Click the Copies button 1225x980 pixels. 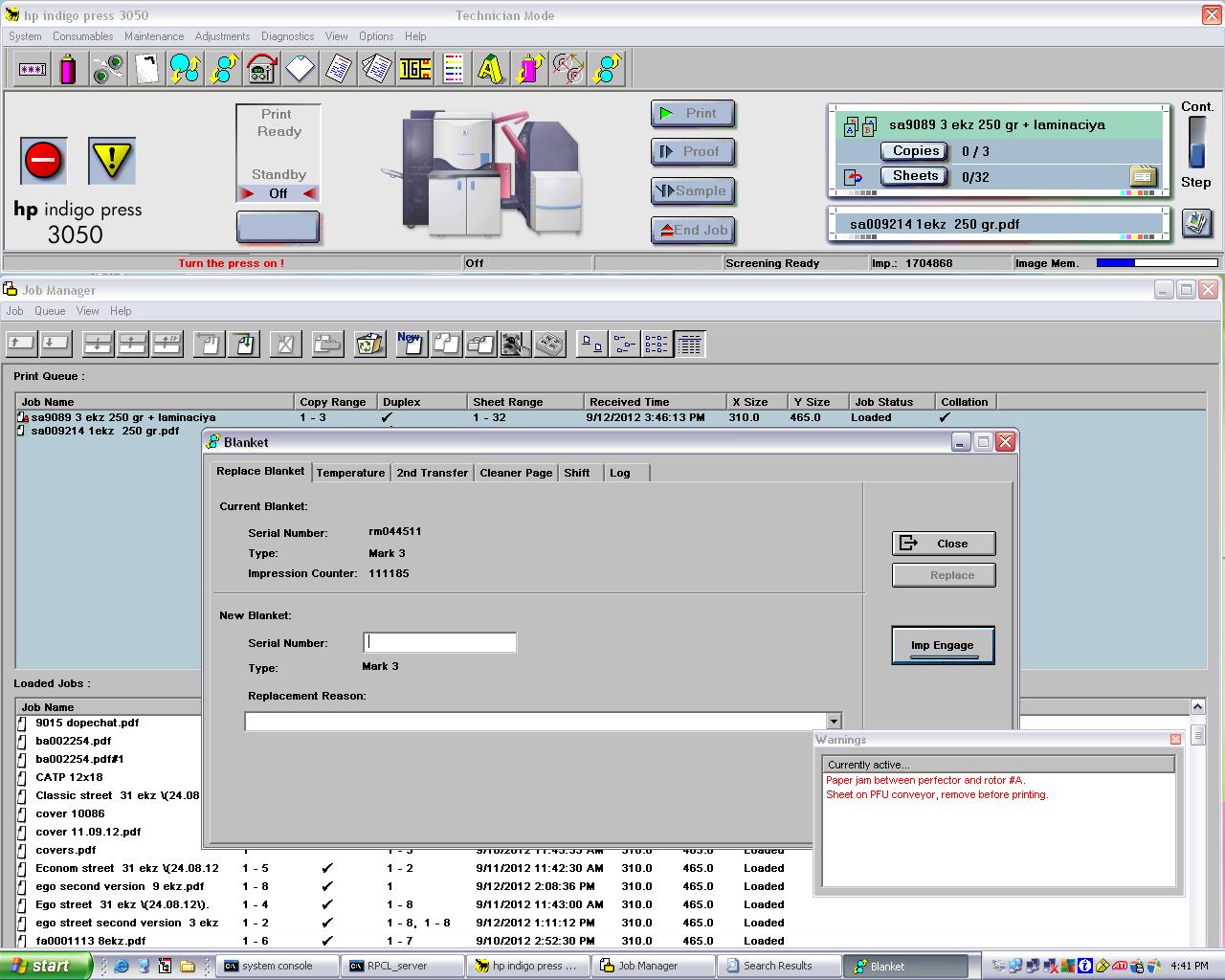click(x=915, y=151)
